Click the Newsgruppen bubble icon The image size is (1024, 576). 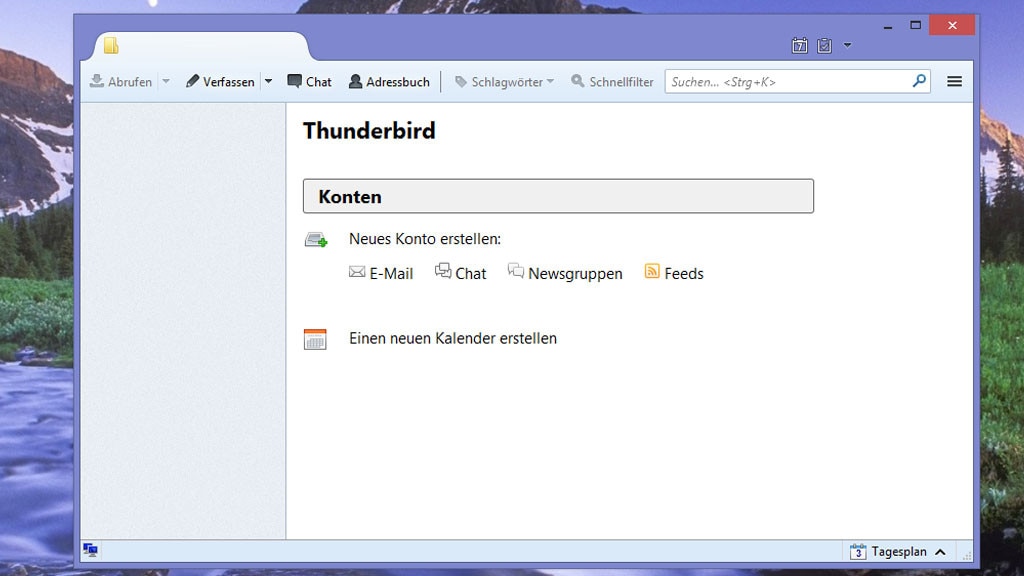point(515,270)
